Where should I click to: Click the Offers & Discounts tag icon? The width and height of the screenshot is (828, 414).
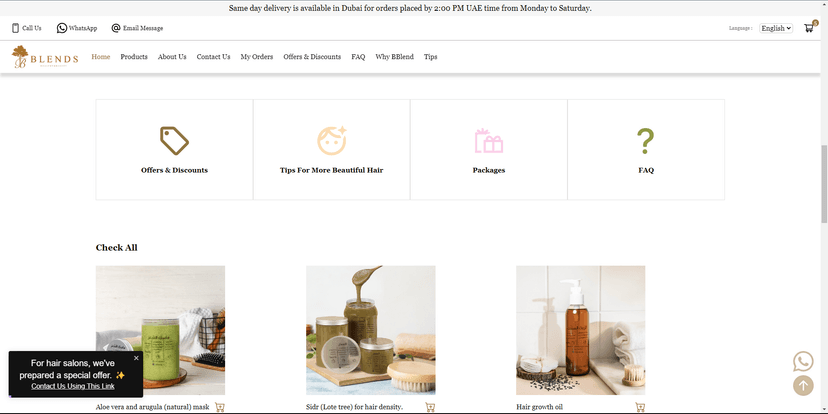[x=174, y=141]
